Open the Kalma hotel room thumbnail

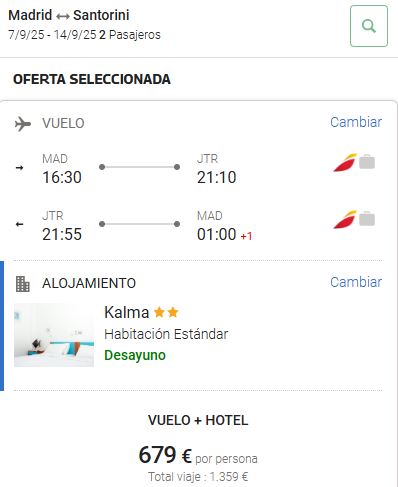pyautogui.click(x=54, y=335)
